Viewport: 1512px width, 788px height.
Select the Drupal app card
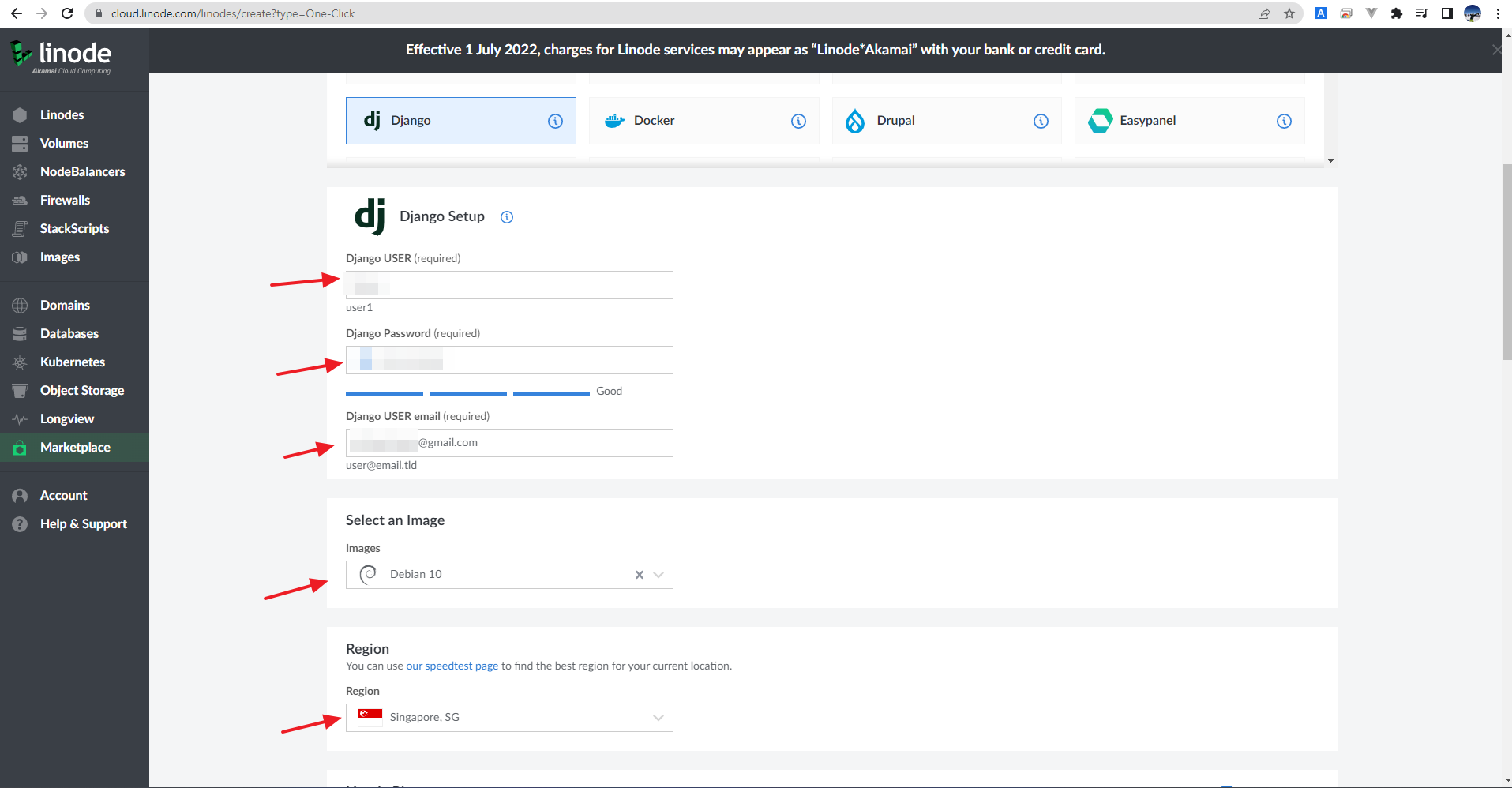pos(947,121)
